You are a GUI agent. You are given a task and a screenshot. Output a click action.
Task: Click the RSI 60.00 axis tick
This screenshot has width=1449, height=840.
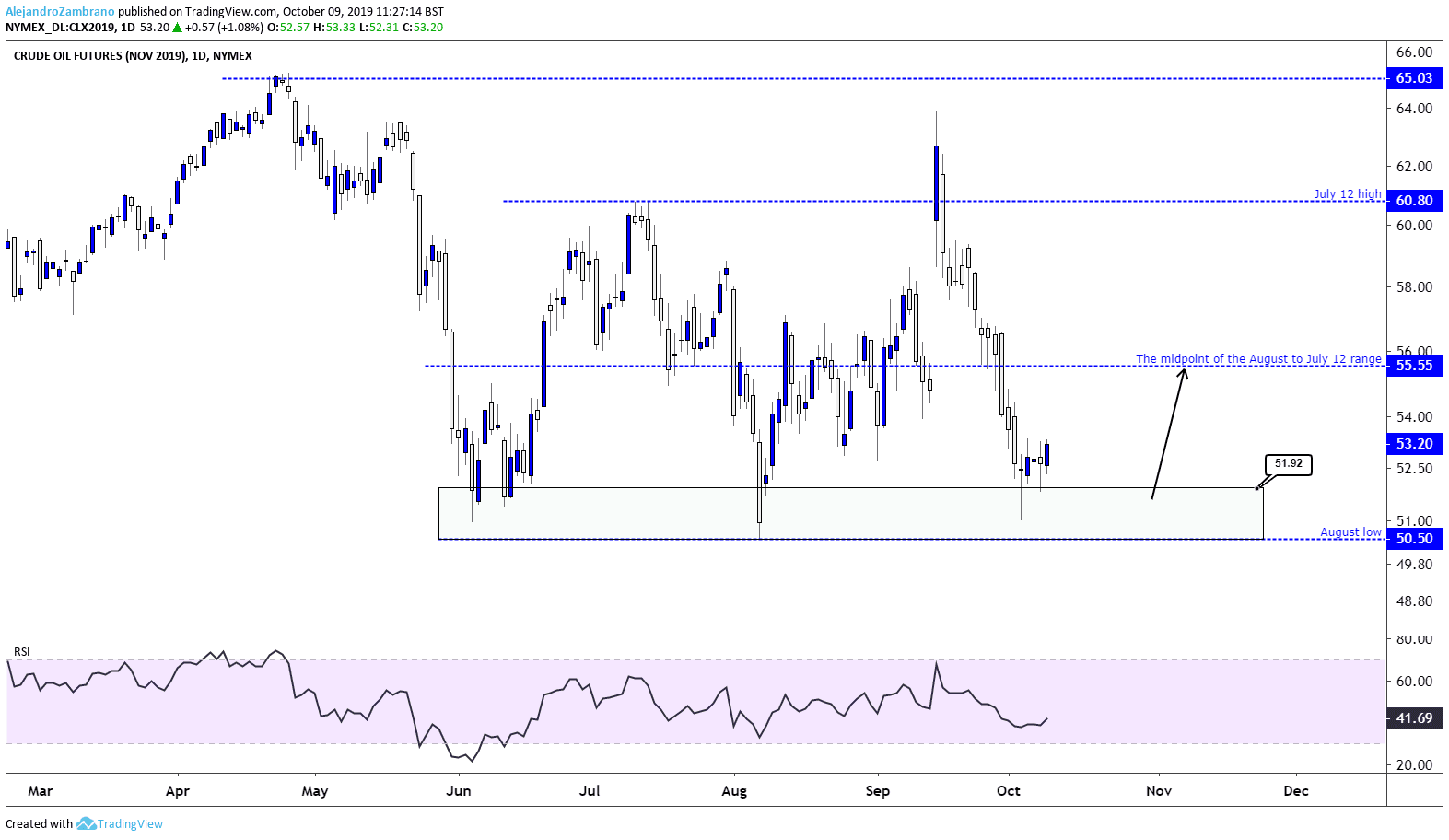point(1414,682)
